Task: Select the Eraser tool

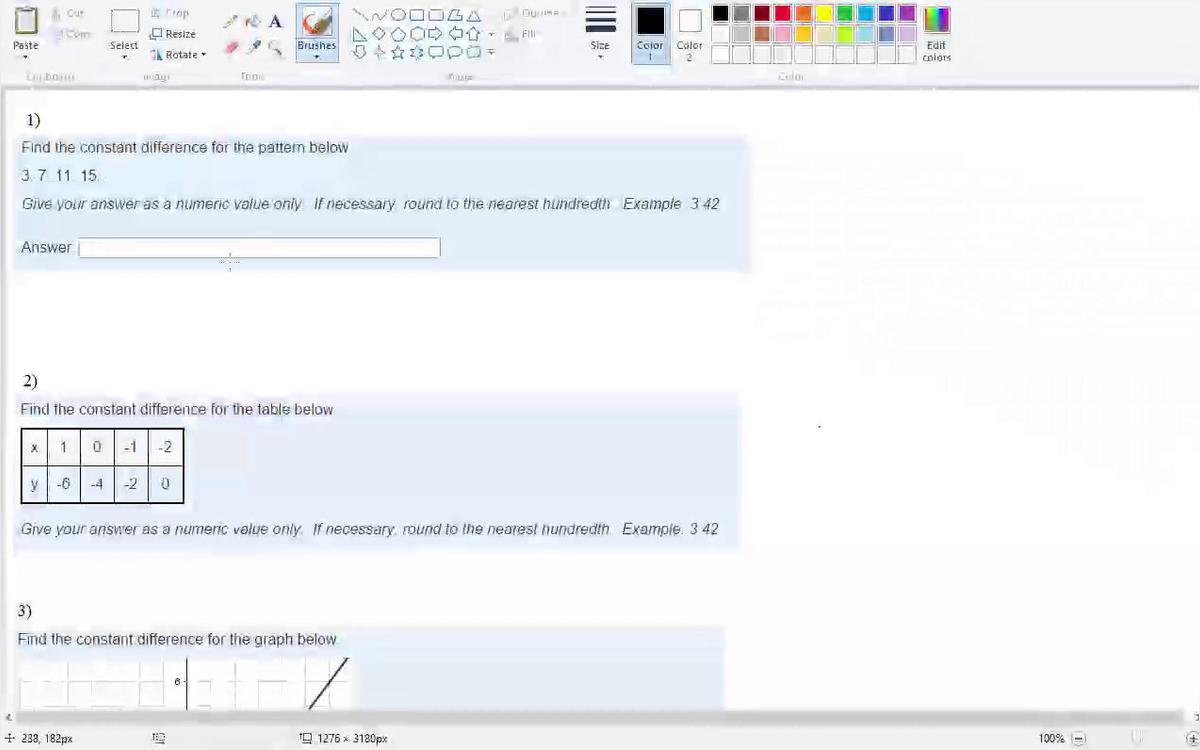Action: (231, 47)
